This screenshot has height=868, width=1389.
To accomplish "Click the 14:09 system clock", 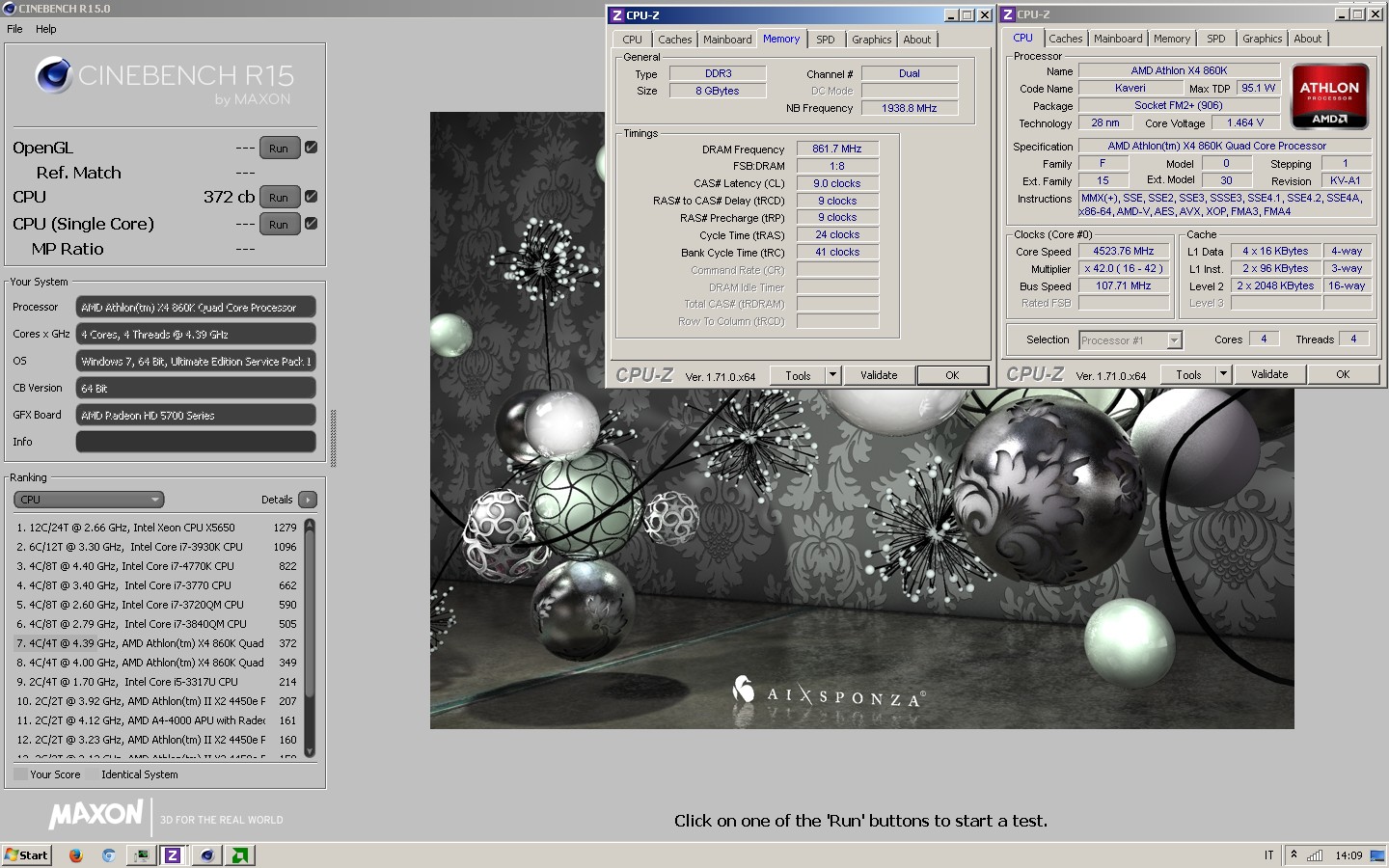I will (x=1348, y=855).
